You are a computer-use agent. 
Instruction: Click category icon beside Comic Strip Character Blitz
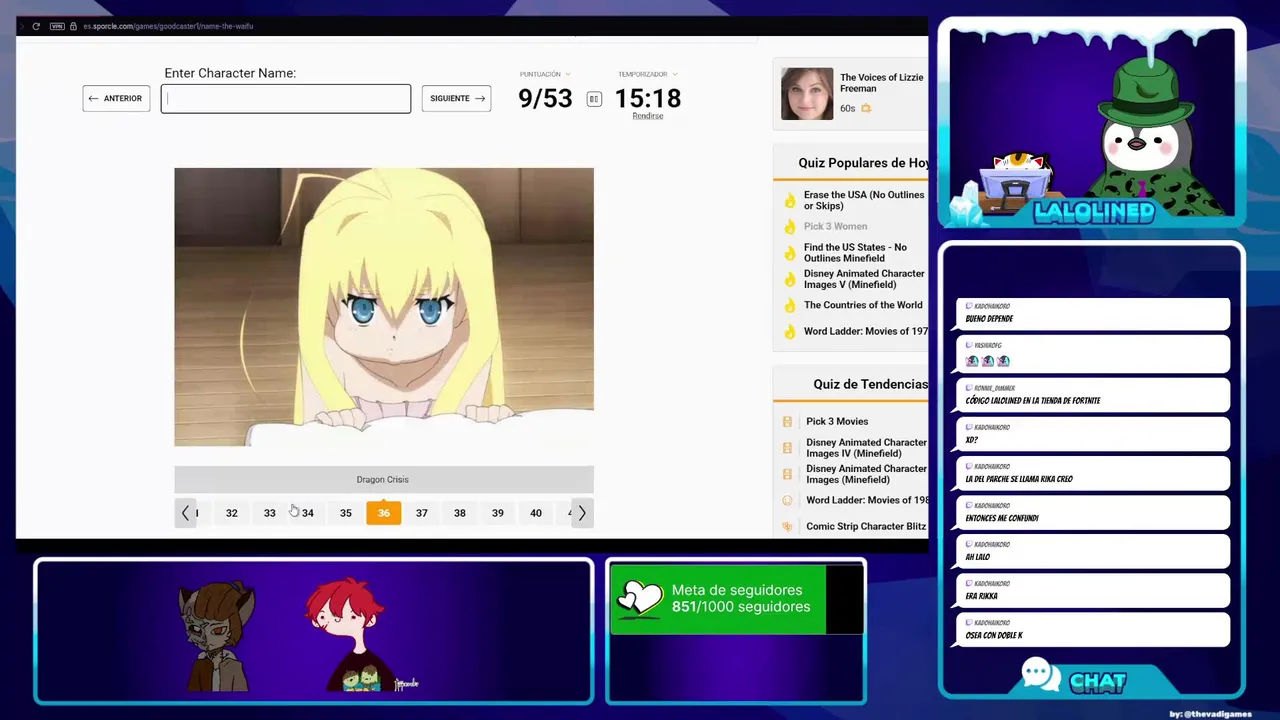click(x=787, y=526)
